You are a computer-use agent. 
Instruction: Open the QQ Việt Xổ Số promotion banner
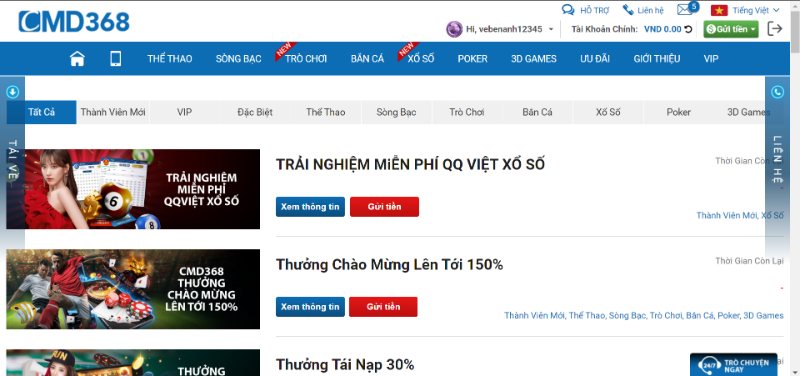click(x=133, y=189)
